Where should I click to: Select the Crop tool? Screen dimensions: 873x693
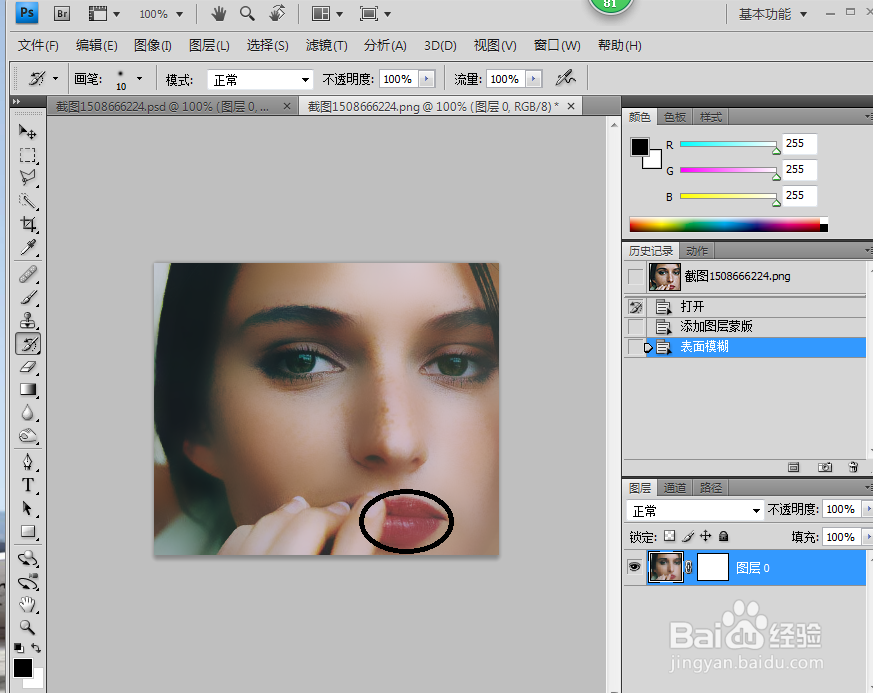[27, 224]
